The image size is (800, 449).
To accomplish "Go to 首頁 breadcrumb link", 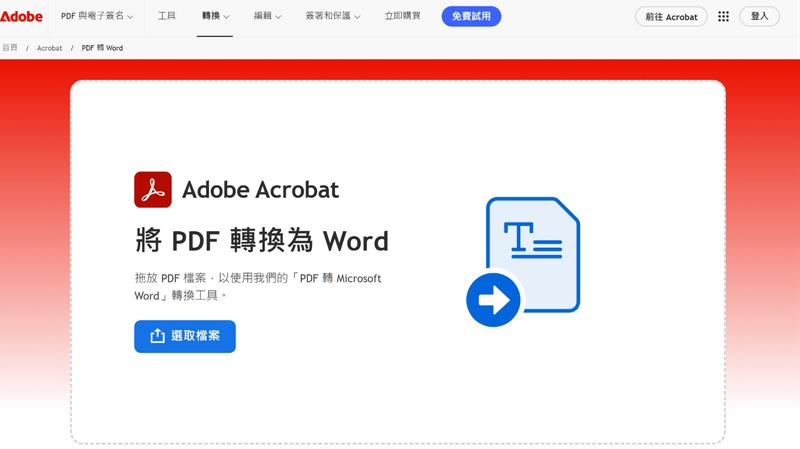I will (10, 48).
